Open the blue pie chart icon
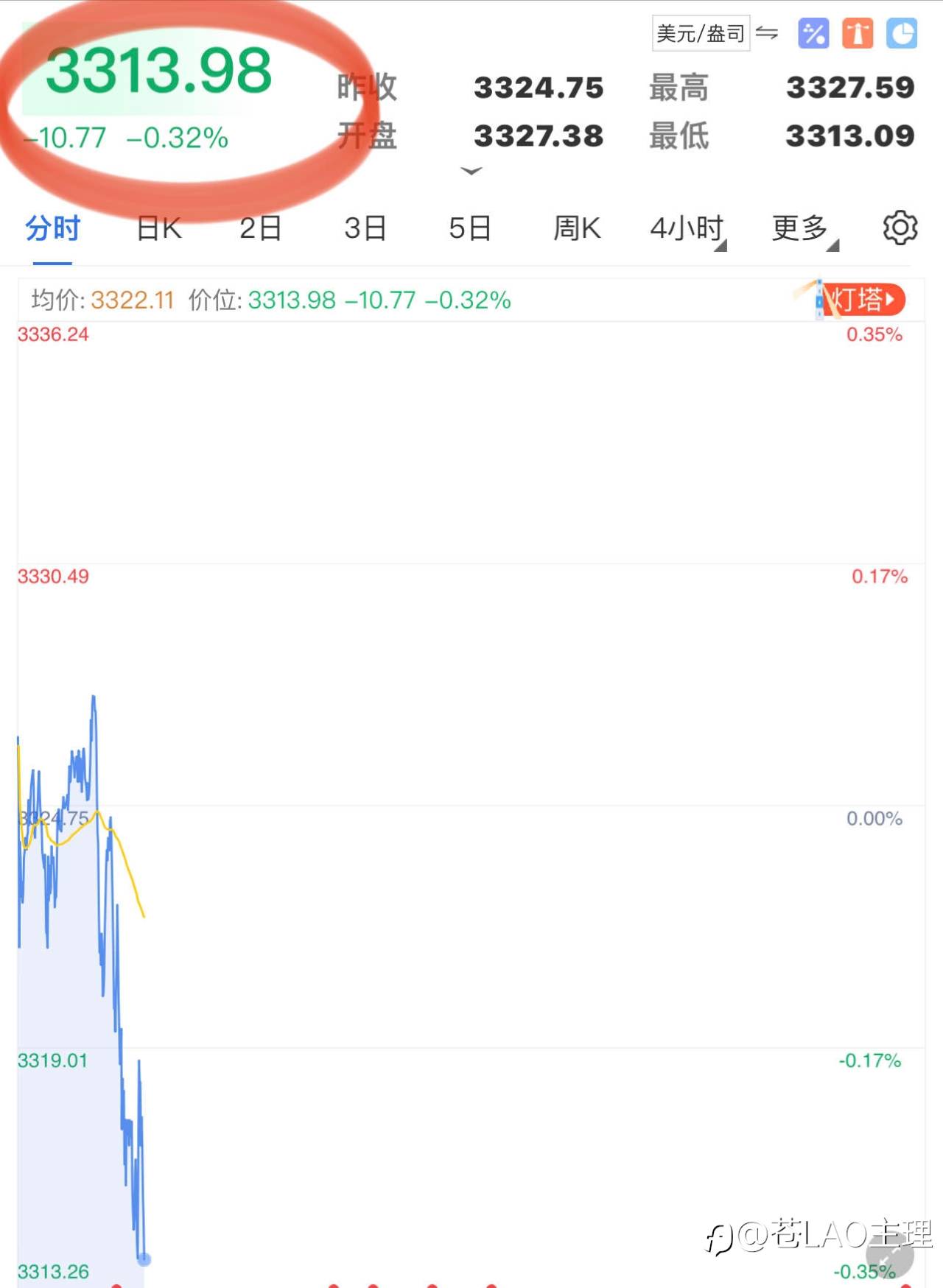Viewport: 943px width, 1288px height. pyautogui.click(x=902, y=33)
